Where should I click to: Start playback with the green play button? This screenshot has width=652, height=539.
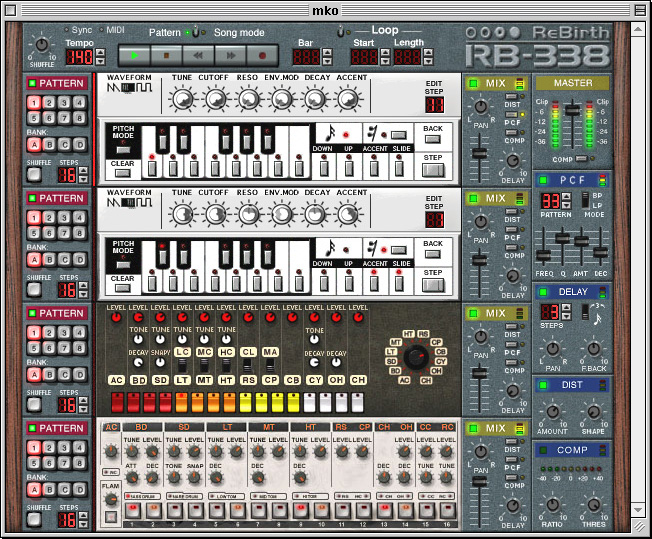(x=134, y=55)
